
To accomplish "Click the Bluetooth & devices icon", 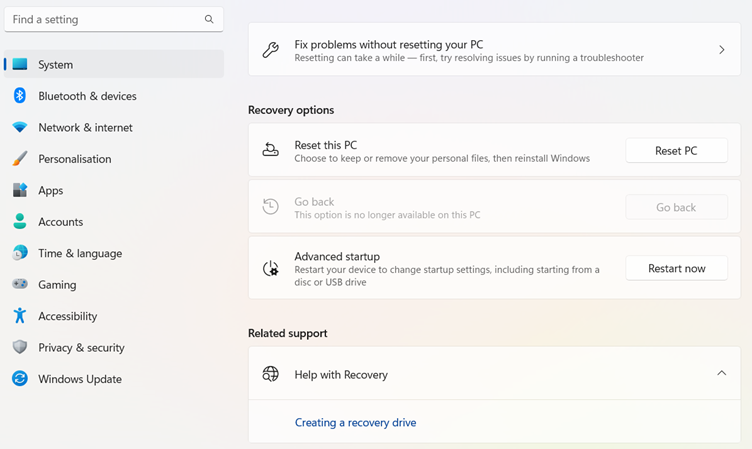I will (20, 95).
